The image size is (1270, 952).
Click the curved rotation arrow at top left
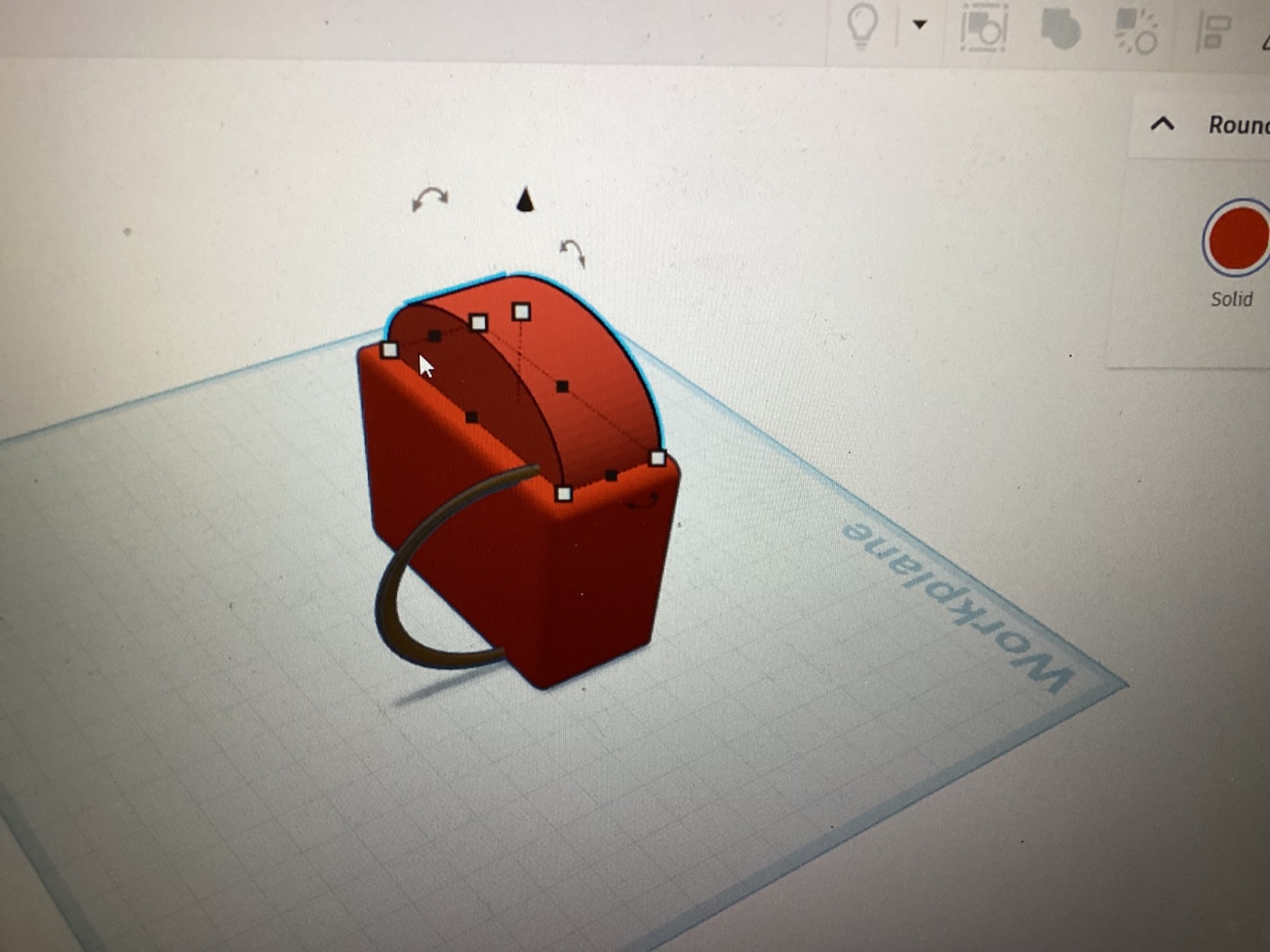(429, 198)
